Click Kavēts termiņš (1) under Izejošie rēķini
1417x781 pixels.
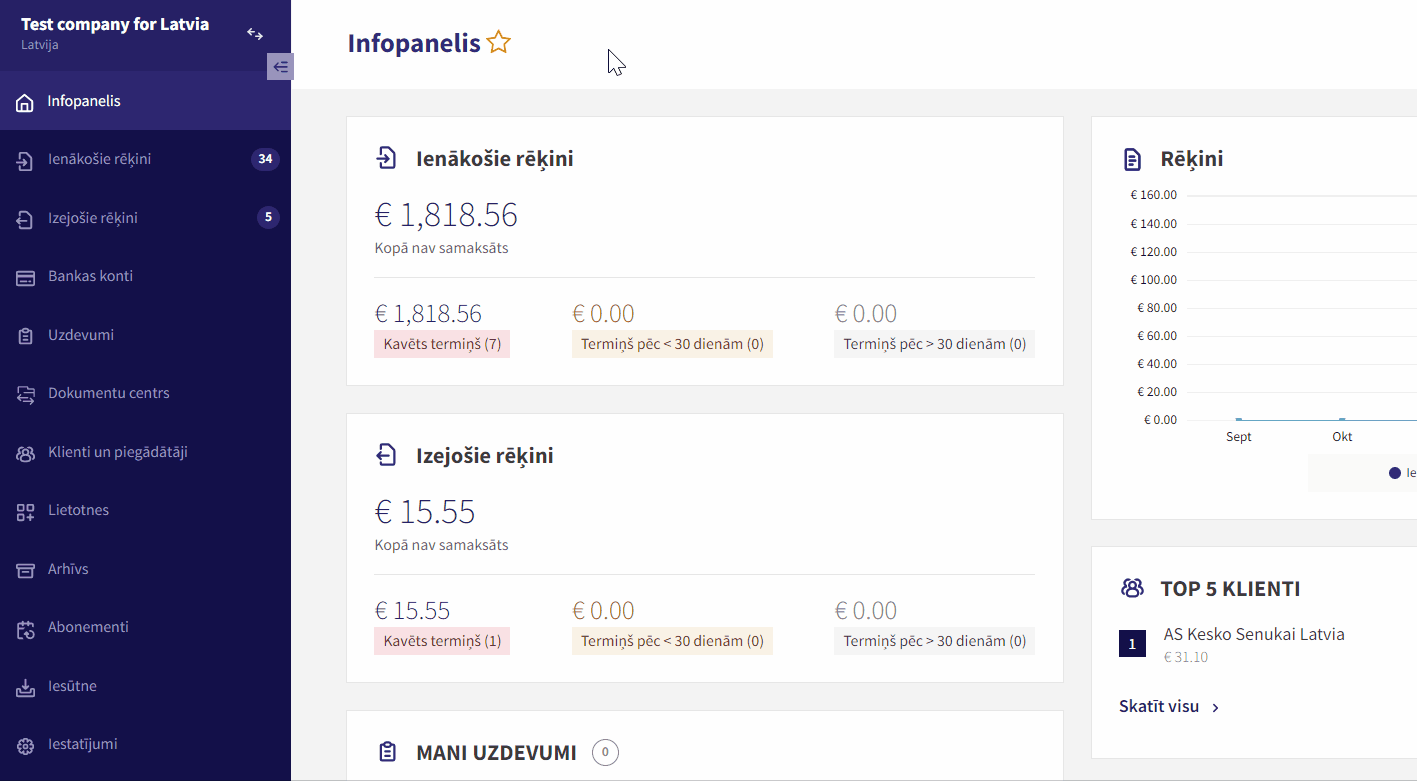tap(442, 641)
